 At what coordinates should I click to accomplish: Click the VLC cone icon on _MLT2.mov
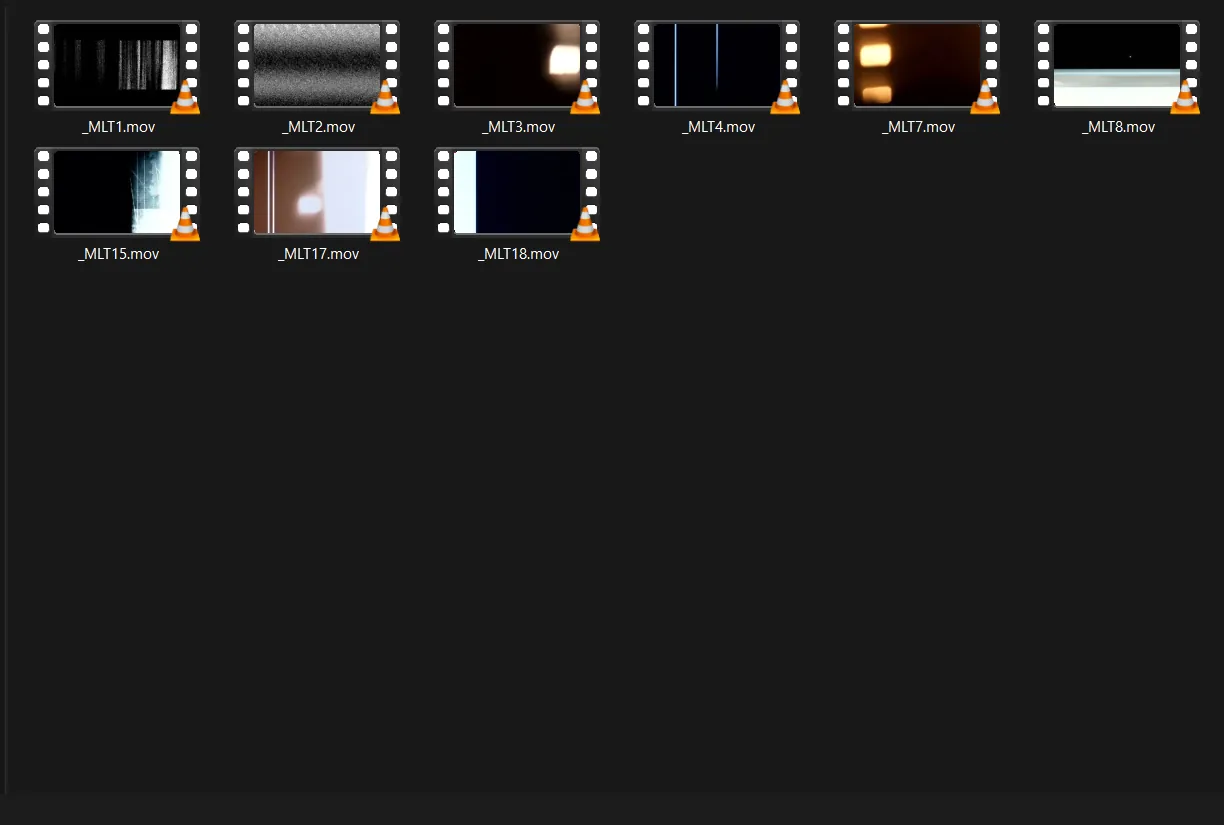click(385, 99)
